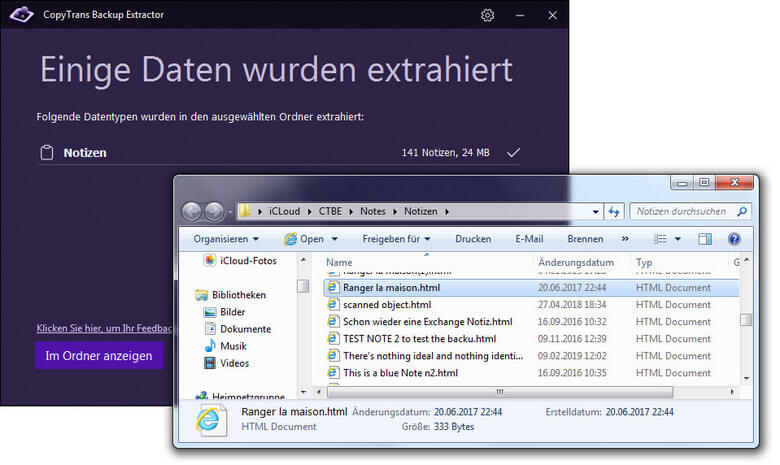Click the Bibliotheken folder icon
This screenshot has height=465, width=780.
(x=201, y=295)
